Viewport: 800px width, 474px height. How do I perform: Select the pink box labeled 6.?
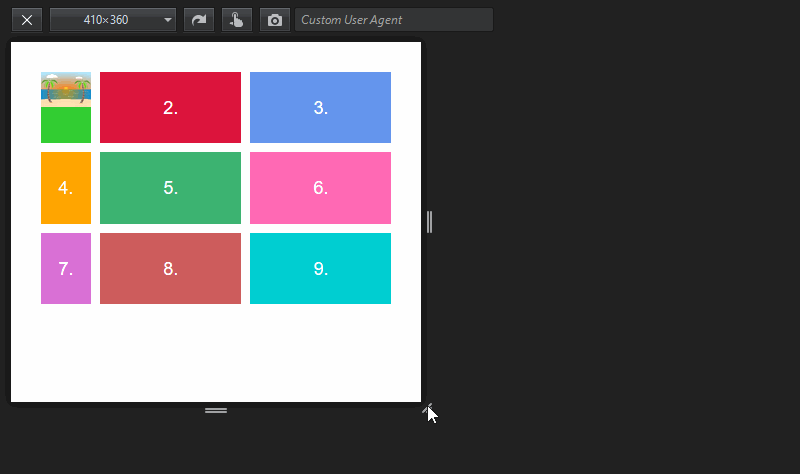click(x=320, y=188)
